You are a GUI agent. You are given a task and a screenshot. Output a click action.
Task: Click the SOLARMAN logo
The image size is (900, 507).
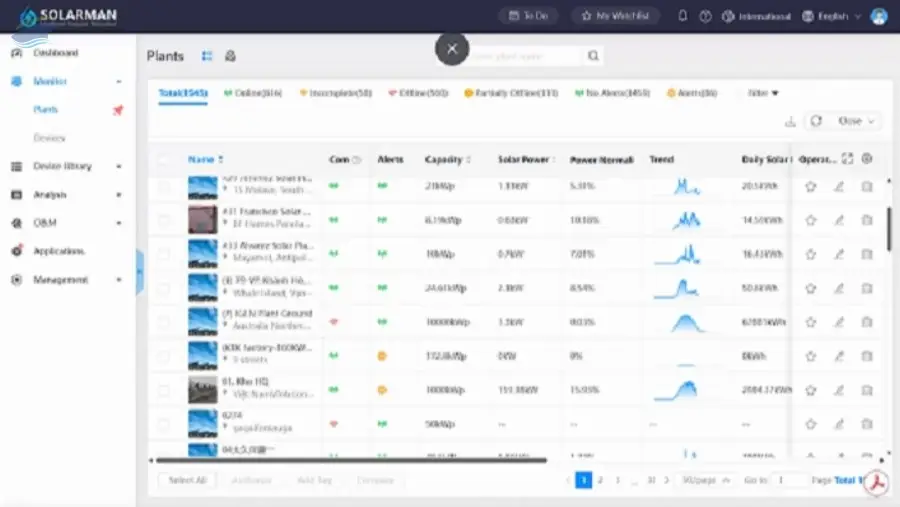tap(68, 17)
